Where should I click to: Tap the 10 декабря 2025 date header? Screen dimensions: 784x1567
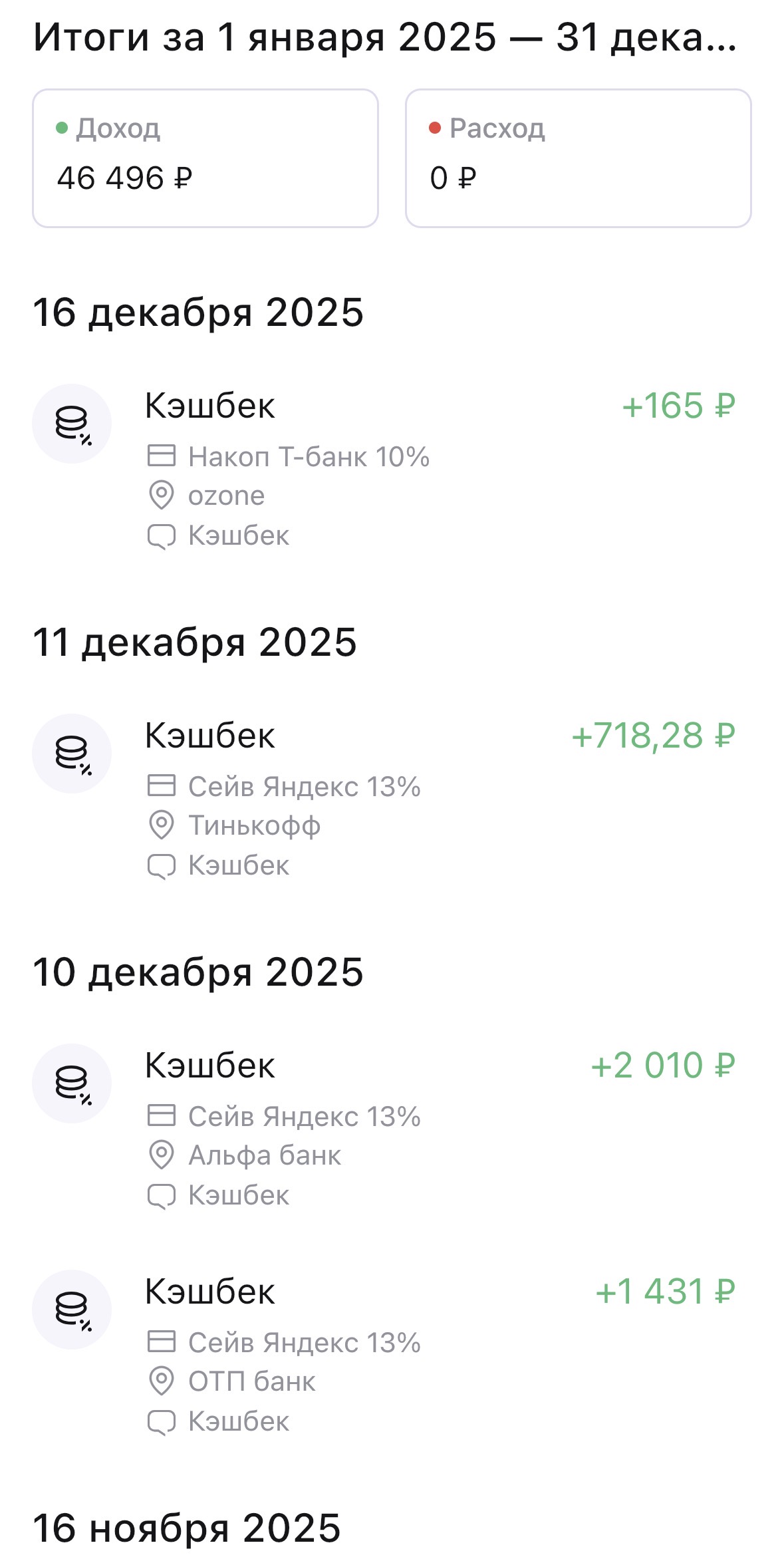198,972
